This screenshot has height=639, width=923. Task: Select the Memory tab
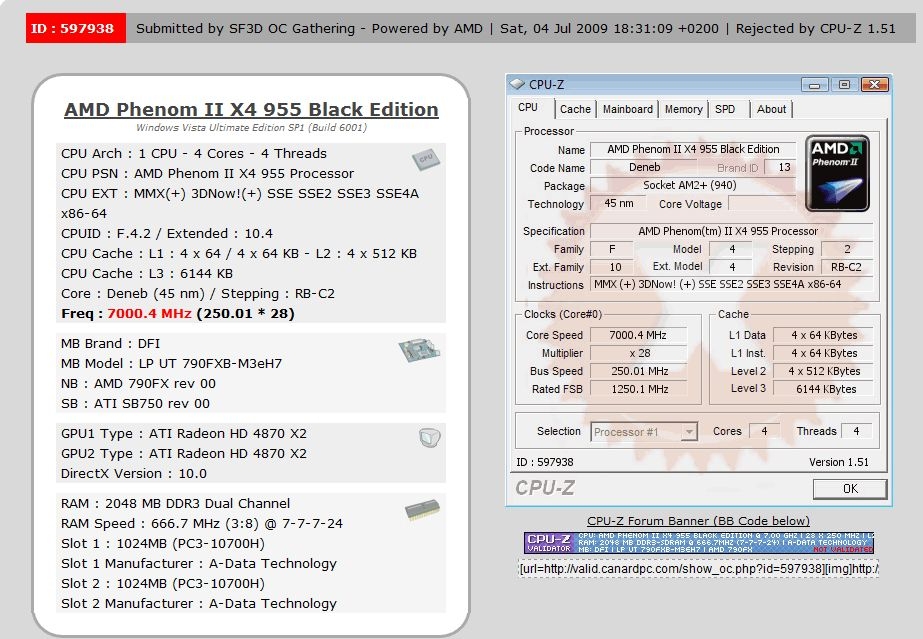tap(684, 109)
